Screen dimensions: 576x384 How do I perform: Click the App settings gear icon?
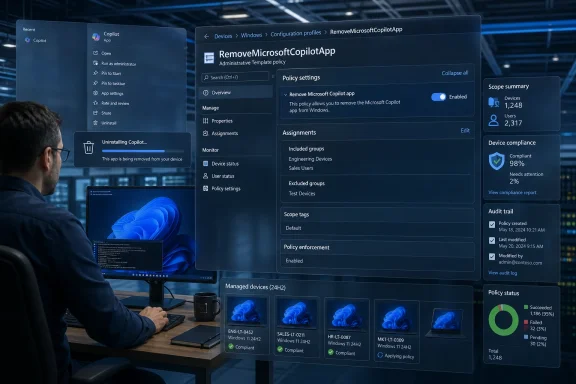click(96, 93)
